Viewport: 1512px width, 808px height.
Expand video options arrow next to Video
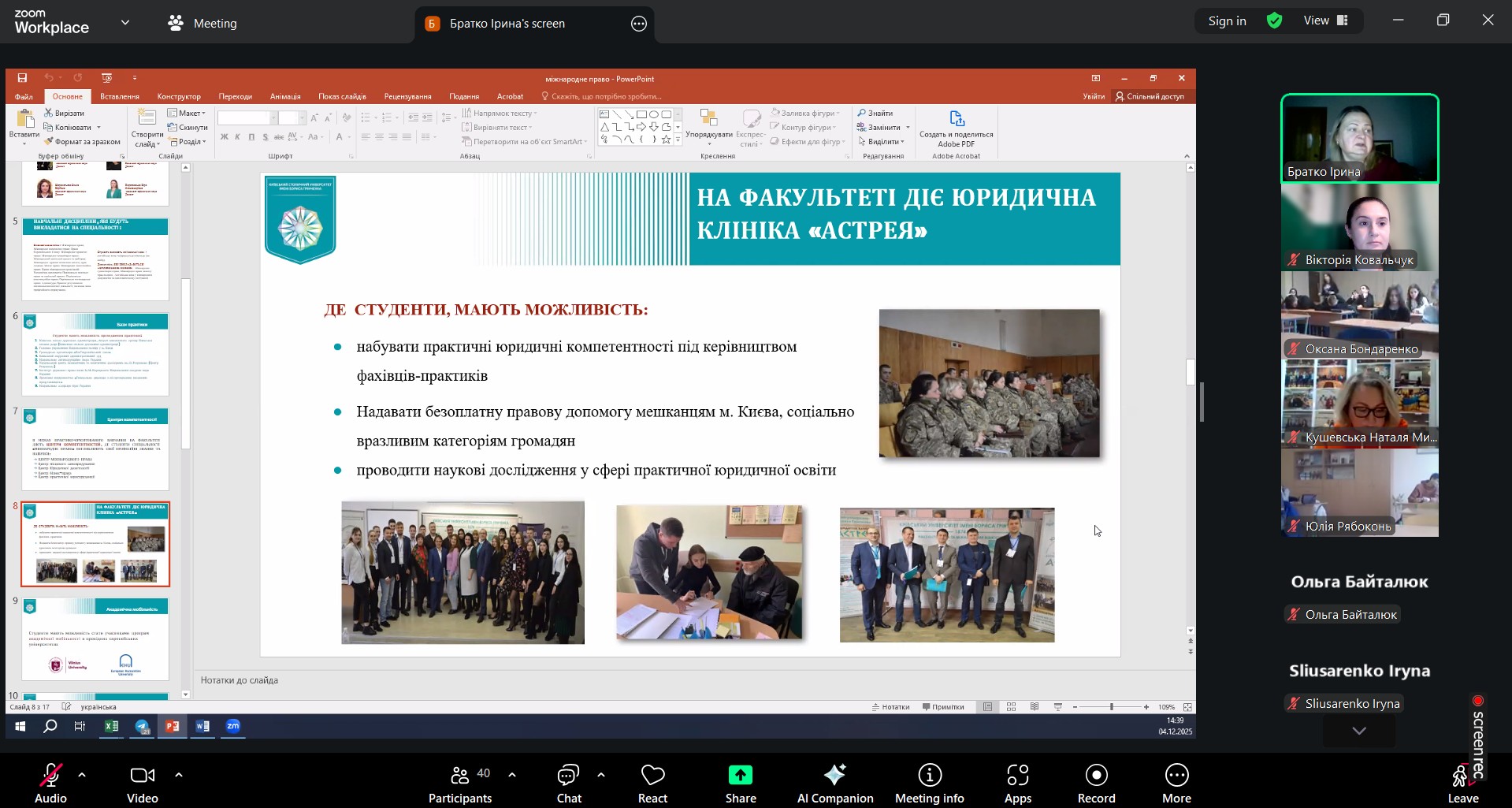click(x=179, y=775)
